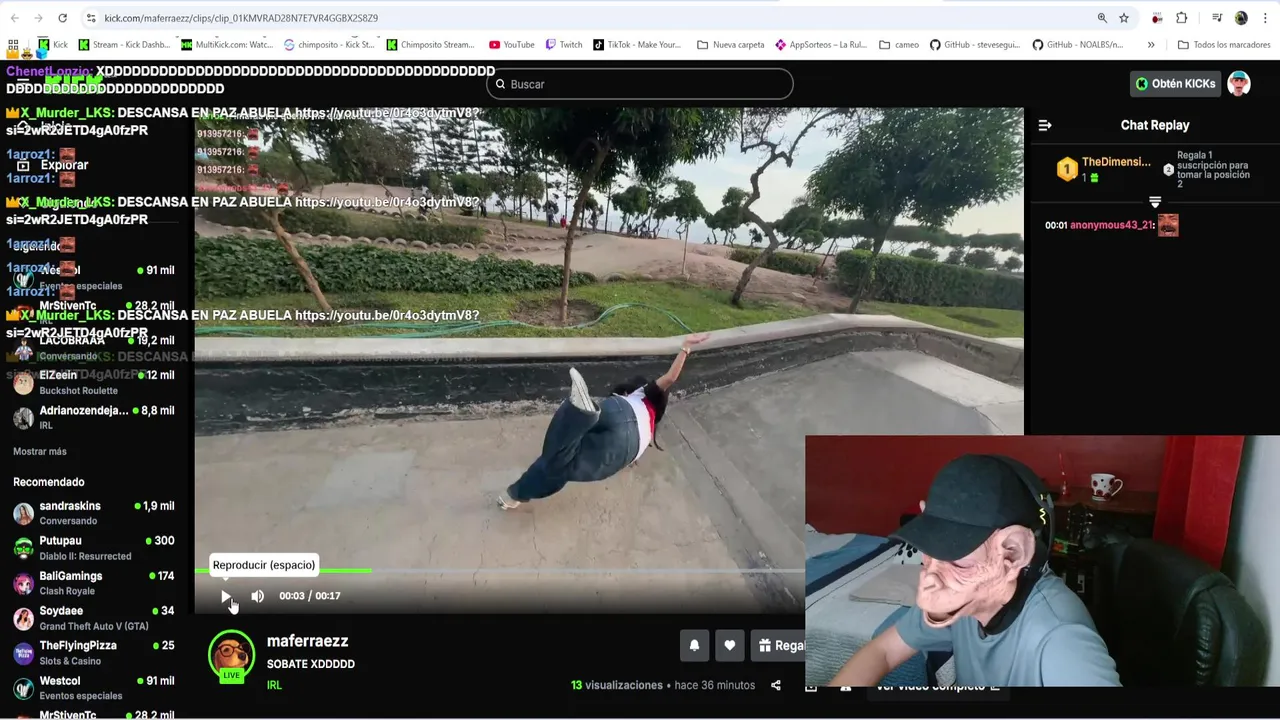The width and height of the screenshot is (1280, 720).
Task: Open BaliGamings recommended channel
Action: [x=94, y=583]
